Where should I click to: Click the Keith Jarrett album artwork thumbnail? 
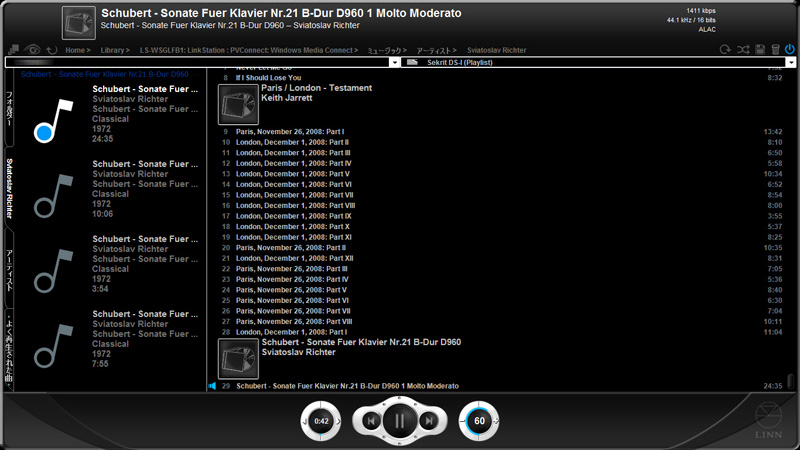tap(237, 104)
